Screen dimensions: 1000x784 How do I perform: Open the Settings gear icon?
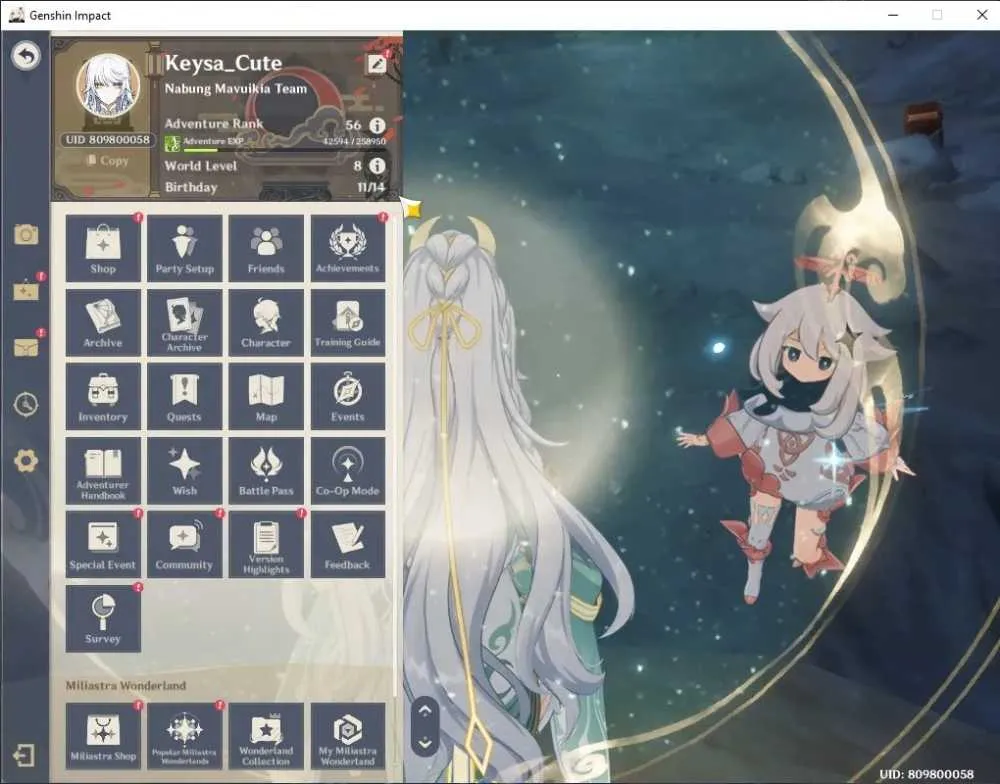(x=26, y=461)
